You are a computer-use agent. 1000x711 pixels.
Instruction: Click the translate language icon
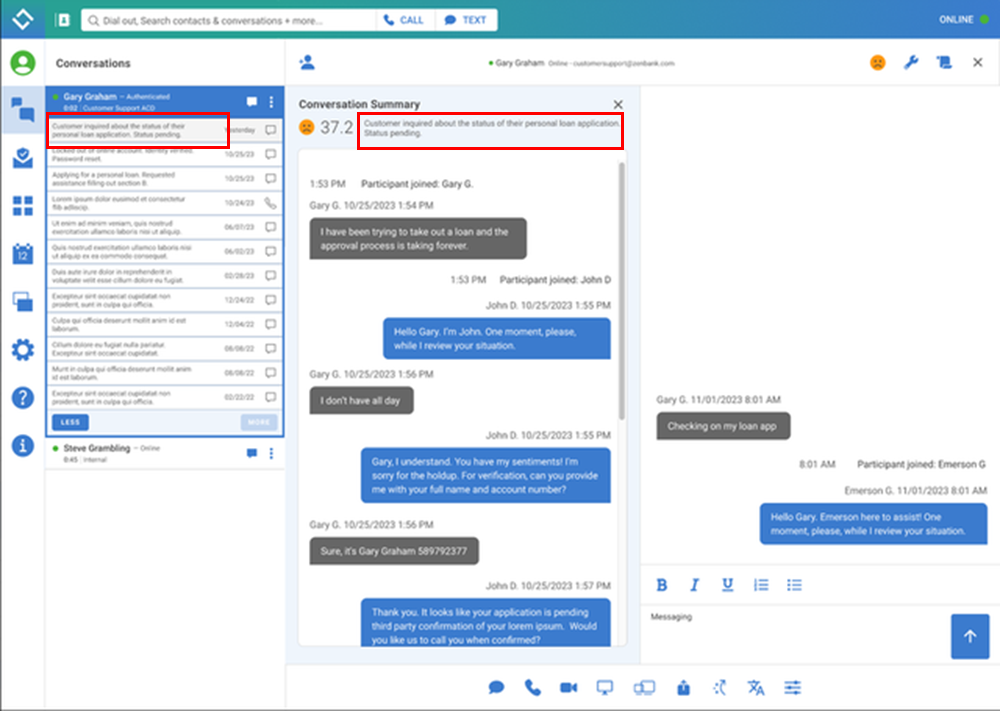click(x=755, y=688)
